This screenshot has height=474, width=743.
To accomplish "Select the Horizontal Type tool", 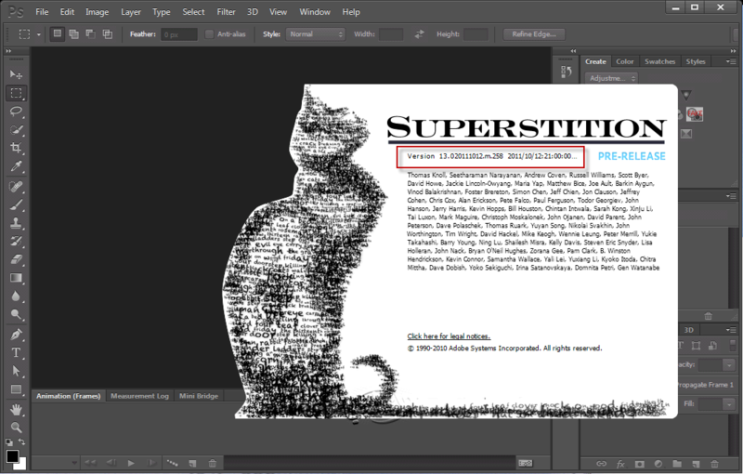I will tap(16, 353).
